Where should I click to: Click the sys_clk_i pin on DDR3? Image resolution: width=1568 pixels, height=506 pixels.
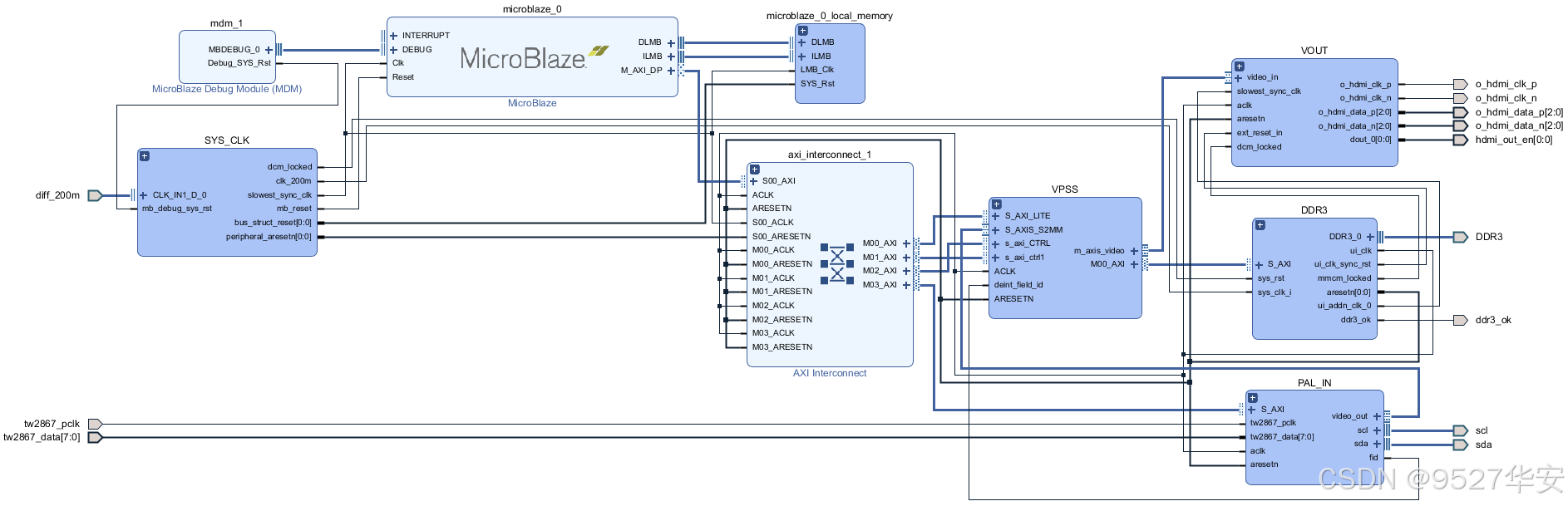(1275, 292)
